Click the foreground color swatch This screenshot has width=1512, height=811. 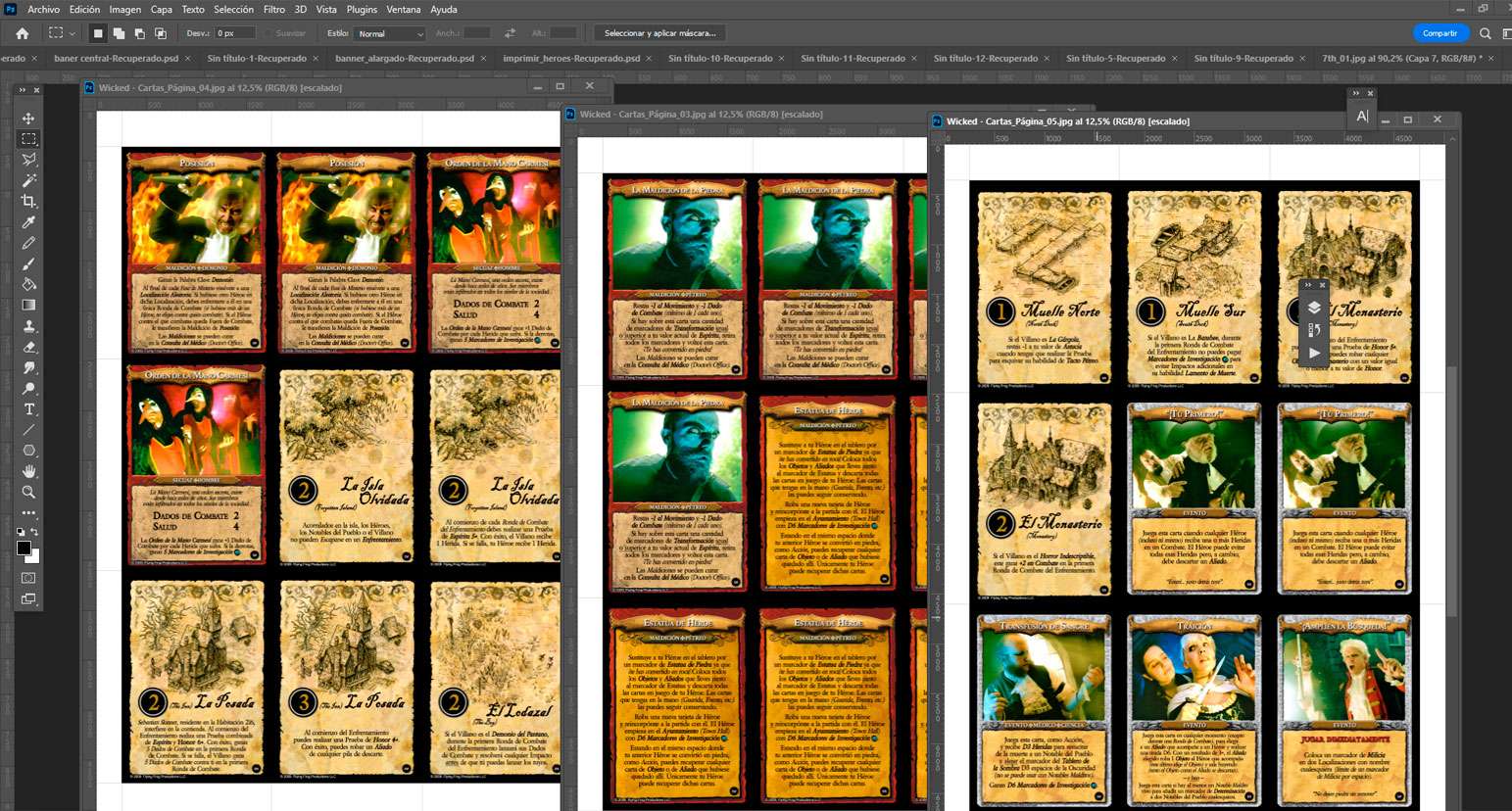pos(24,549)
